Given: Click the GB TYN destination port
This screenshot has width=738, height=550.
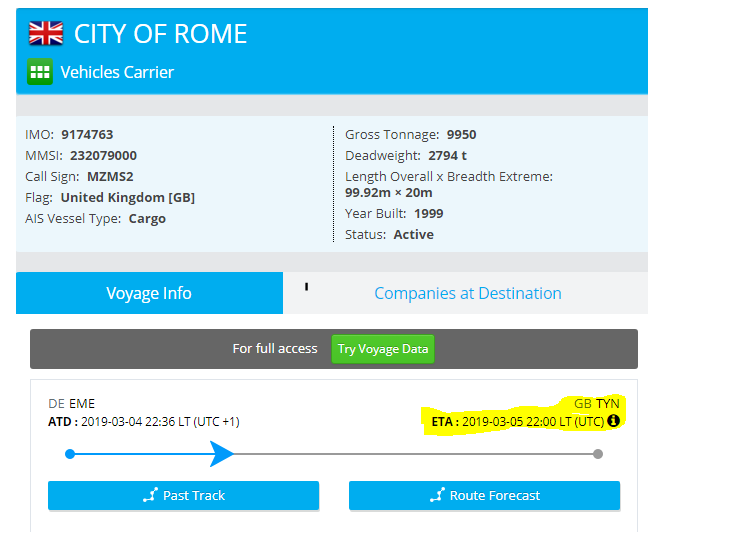Looking at the screenshot, I should click(x=597, y=404).
